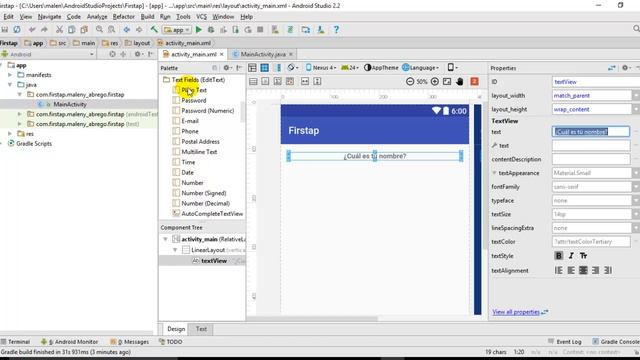Click the Scroll from Source target icon
The height and width of the screenshot is (360, 640).
[112, 54]
